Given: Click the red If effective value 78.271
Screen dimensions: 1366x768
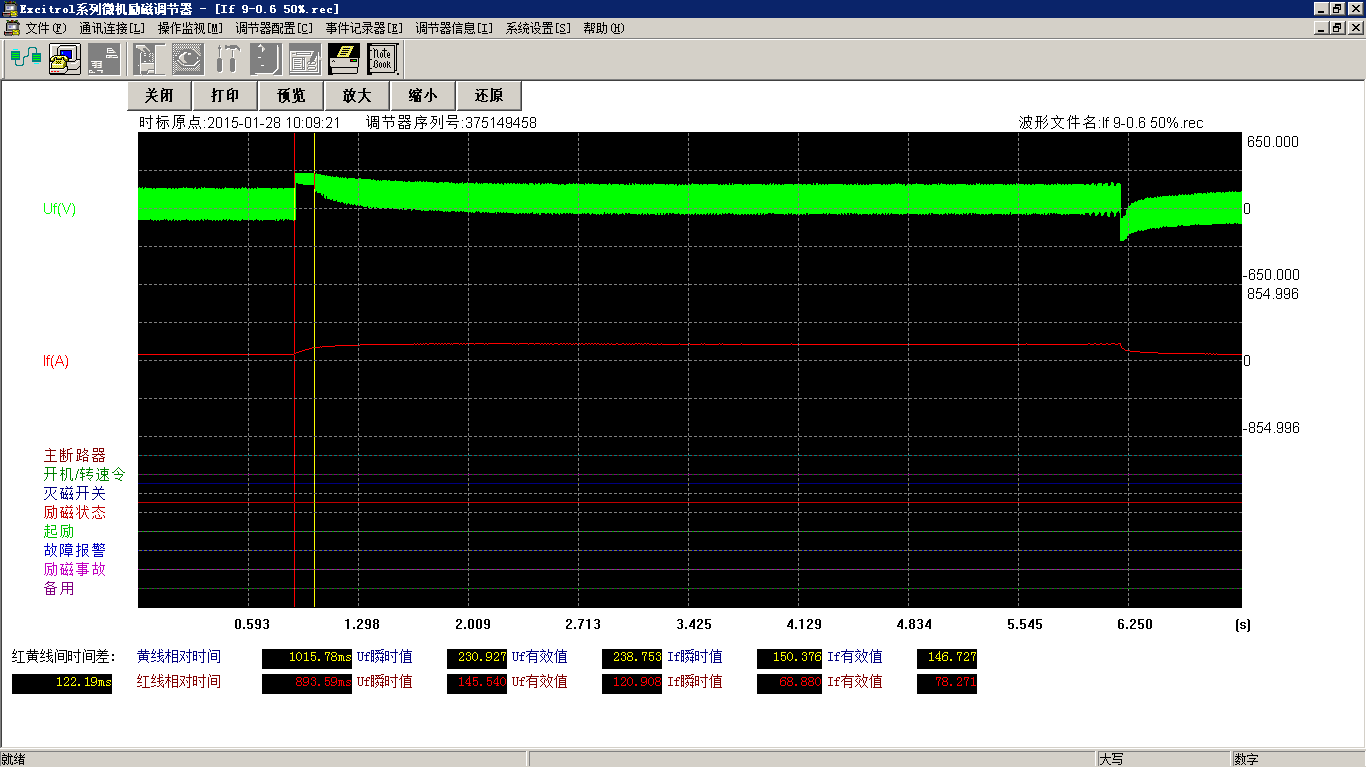Looking at the screenshot, I should (947, 683).
